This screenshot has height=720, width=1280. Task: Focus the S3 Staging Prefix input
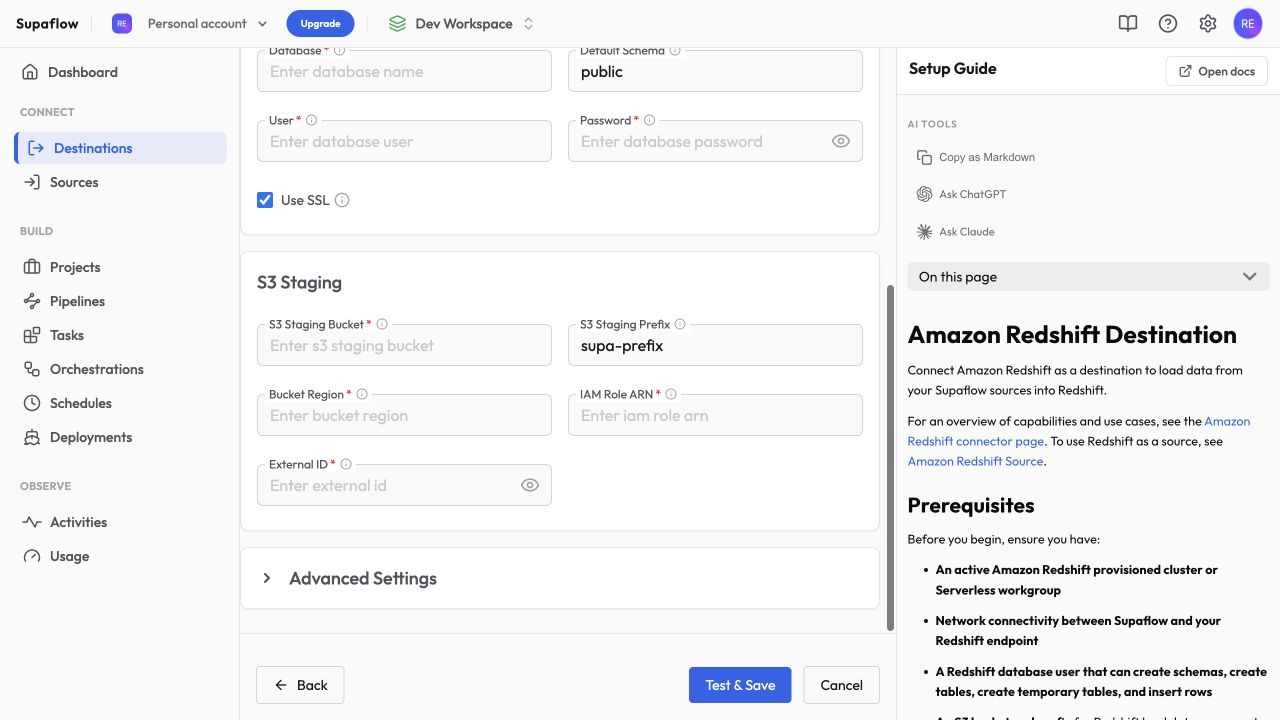point(715,345)
